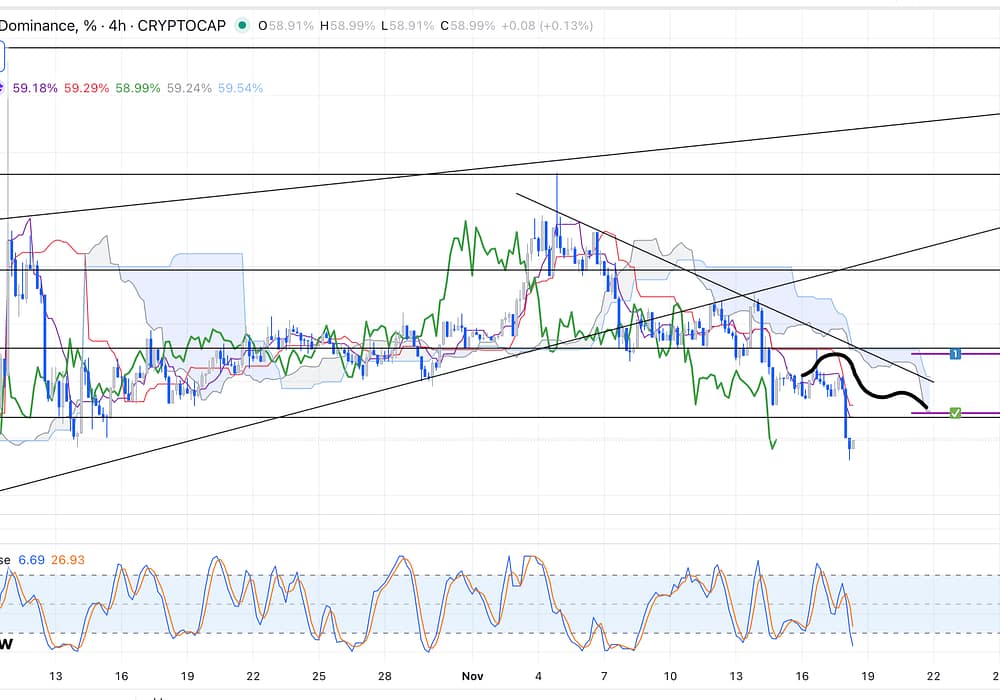Click the last candle at chart low
Viewport: 1000px width, 700px height.
851,448
